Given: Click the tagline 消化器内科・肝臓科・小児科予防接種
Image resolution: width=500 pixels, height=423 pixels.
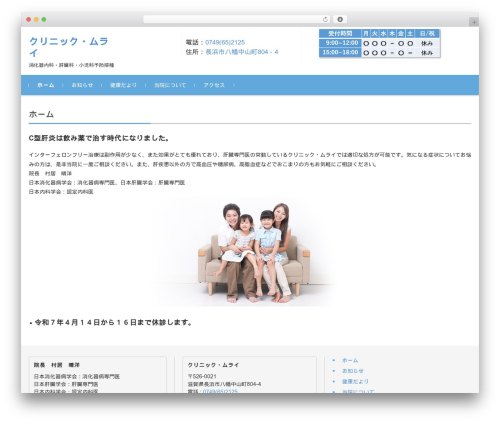Looking at the screenshot, I should (71, 65).
